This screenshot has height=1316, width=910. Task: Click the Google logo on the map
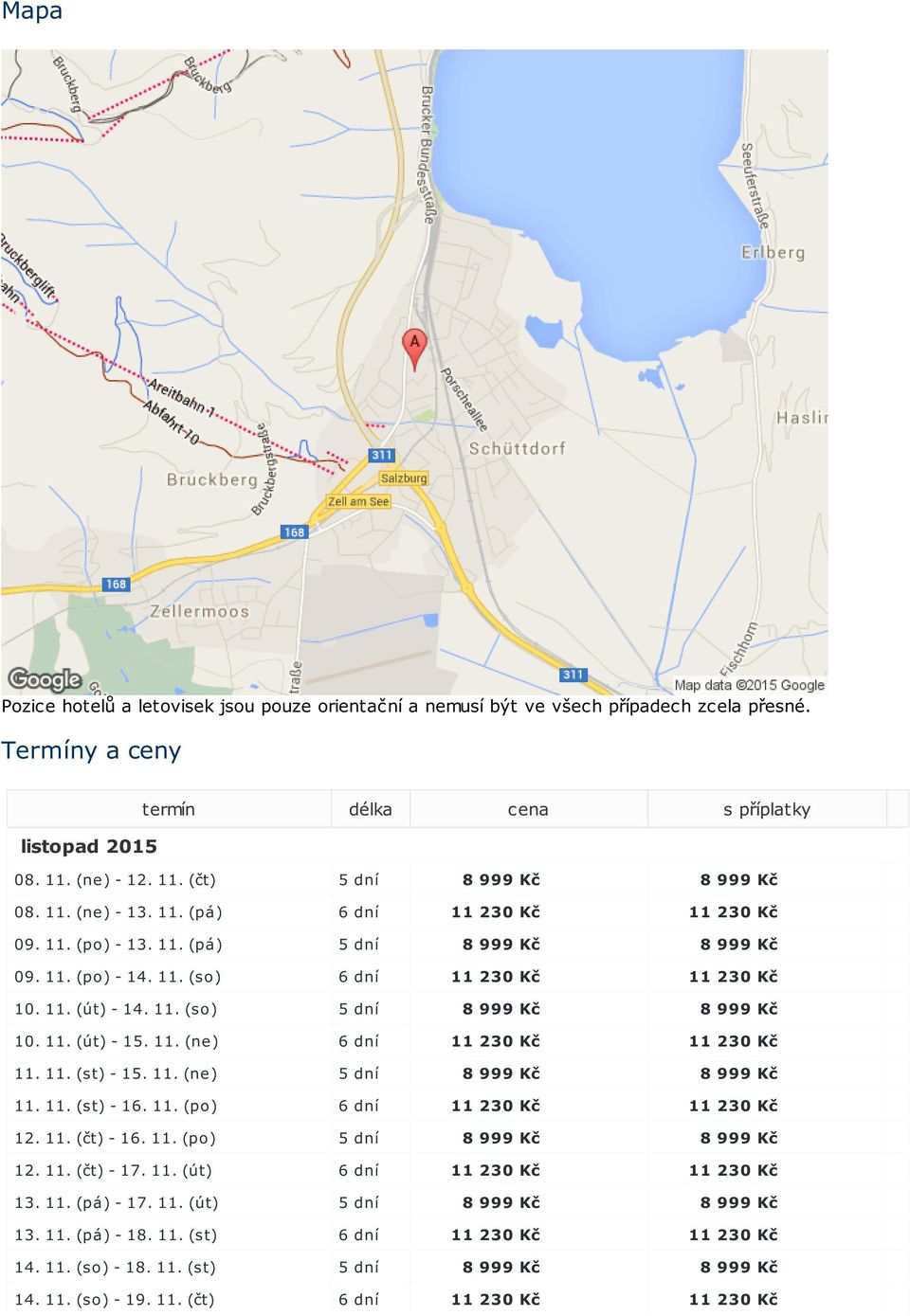45,678
